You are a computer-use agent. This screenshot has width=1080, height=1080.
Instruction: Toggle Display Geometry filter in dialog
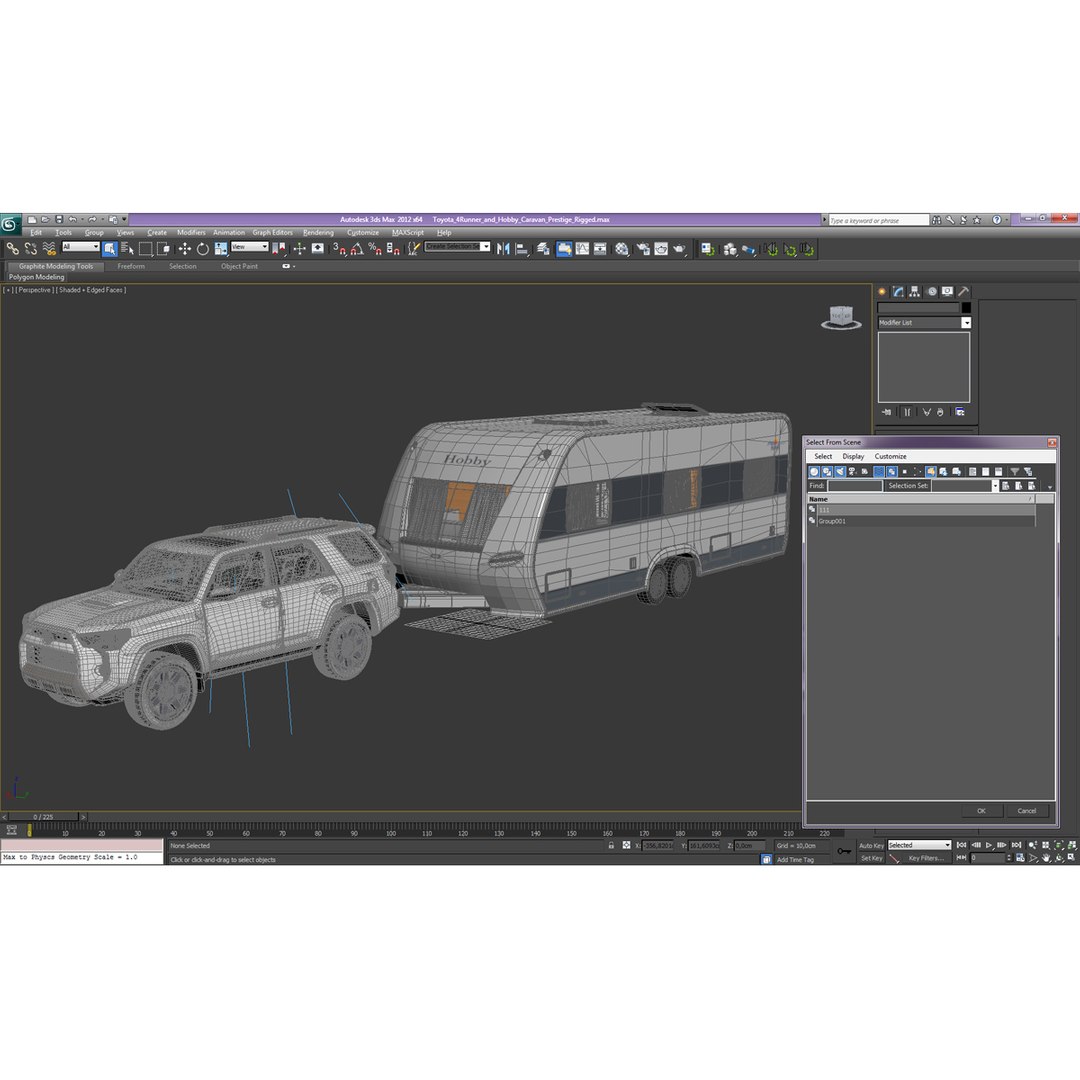tap(813, 472)
